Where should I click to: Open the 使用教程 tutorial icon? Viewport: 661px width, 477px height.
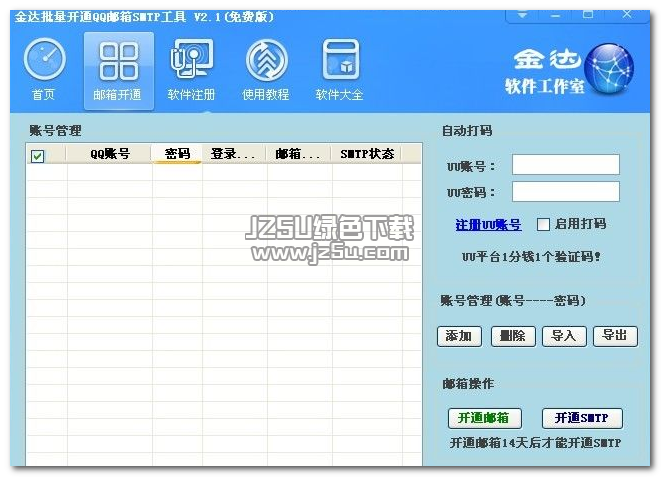[266, 70]
